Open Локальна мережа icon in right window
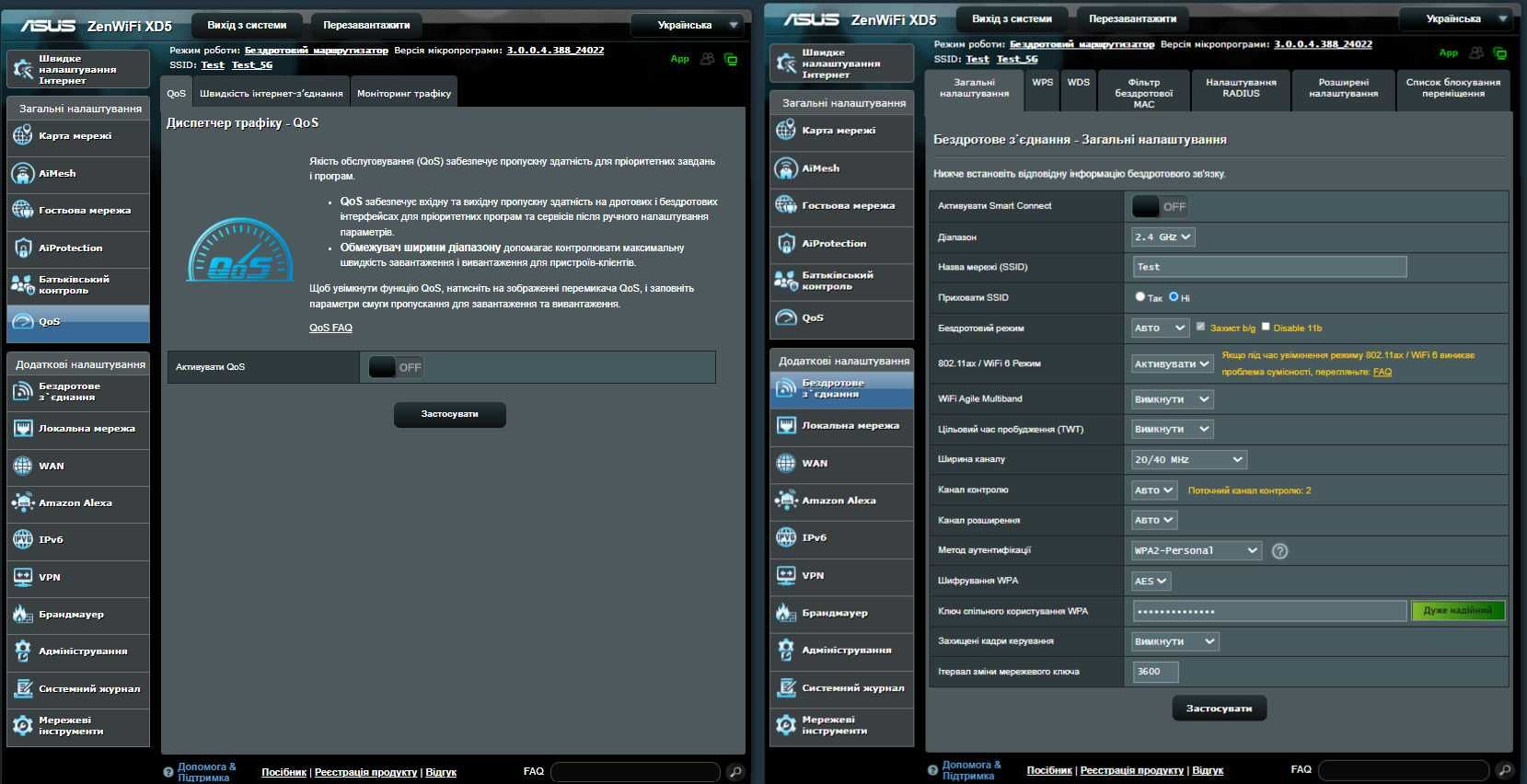1527x784 pixels. [x=786, y=426]
